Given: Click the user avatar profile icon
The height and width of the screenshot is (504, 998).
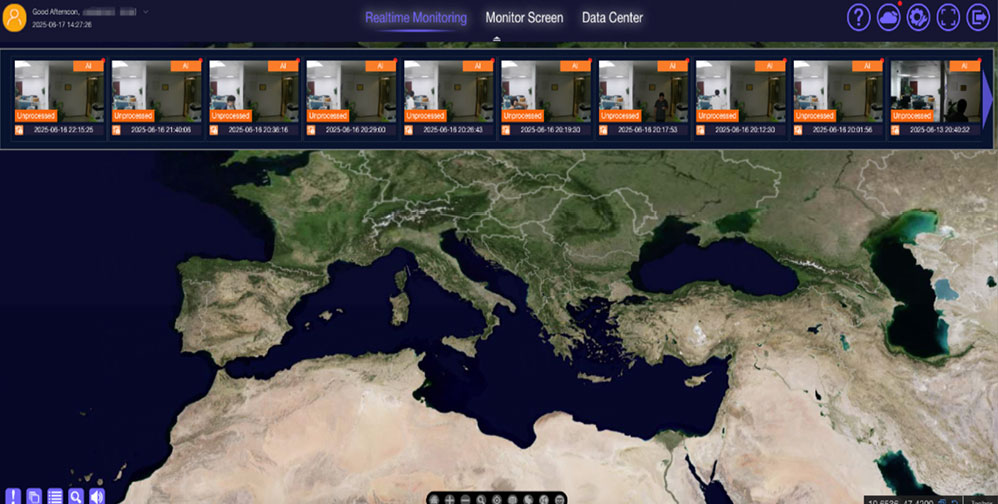Looking at the screenshot, I should pyautogui.click(x=15, y=17).
